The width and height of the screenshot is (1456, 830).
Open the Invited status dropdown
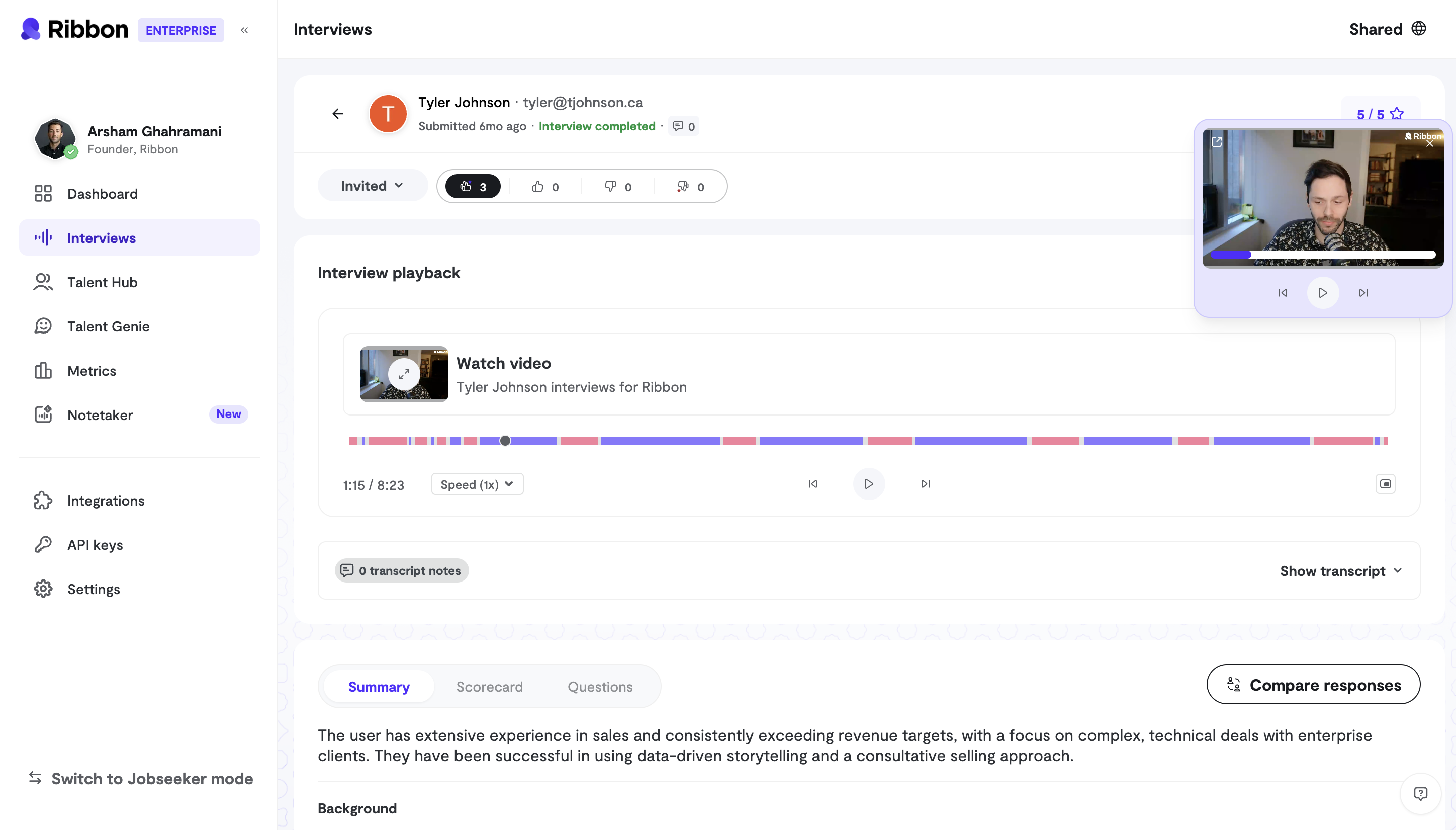(372, 186)
